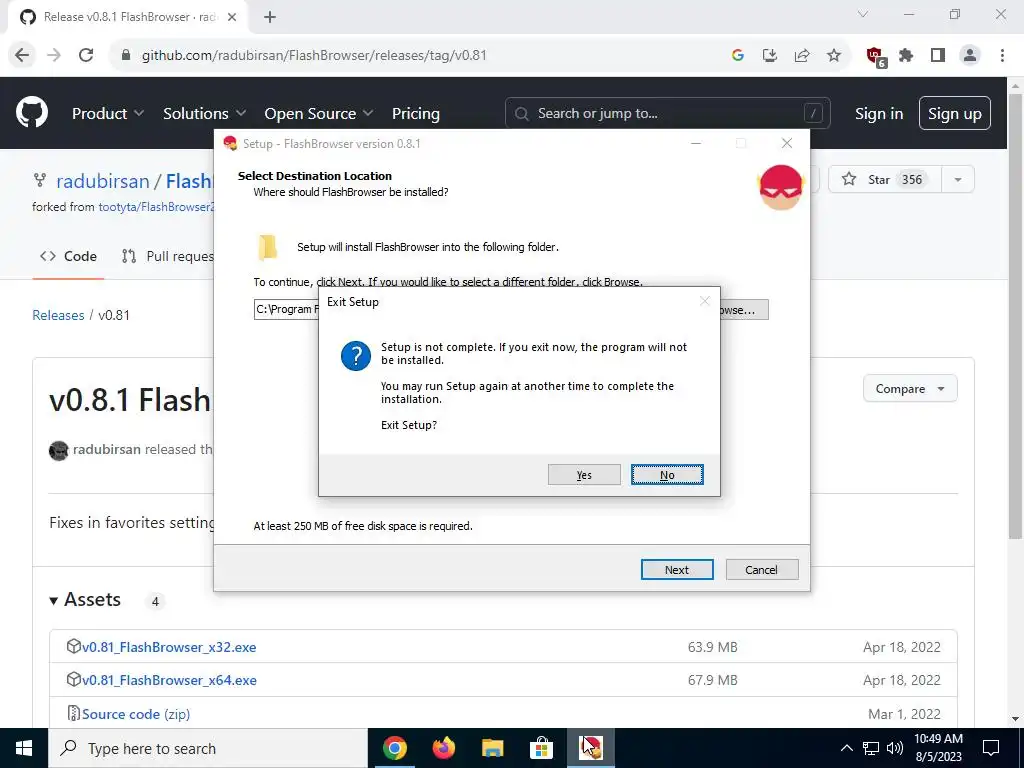Screen dimensions: 1024x768
Task: Go back with browser back arrow
Action: [x=22, y=55]
